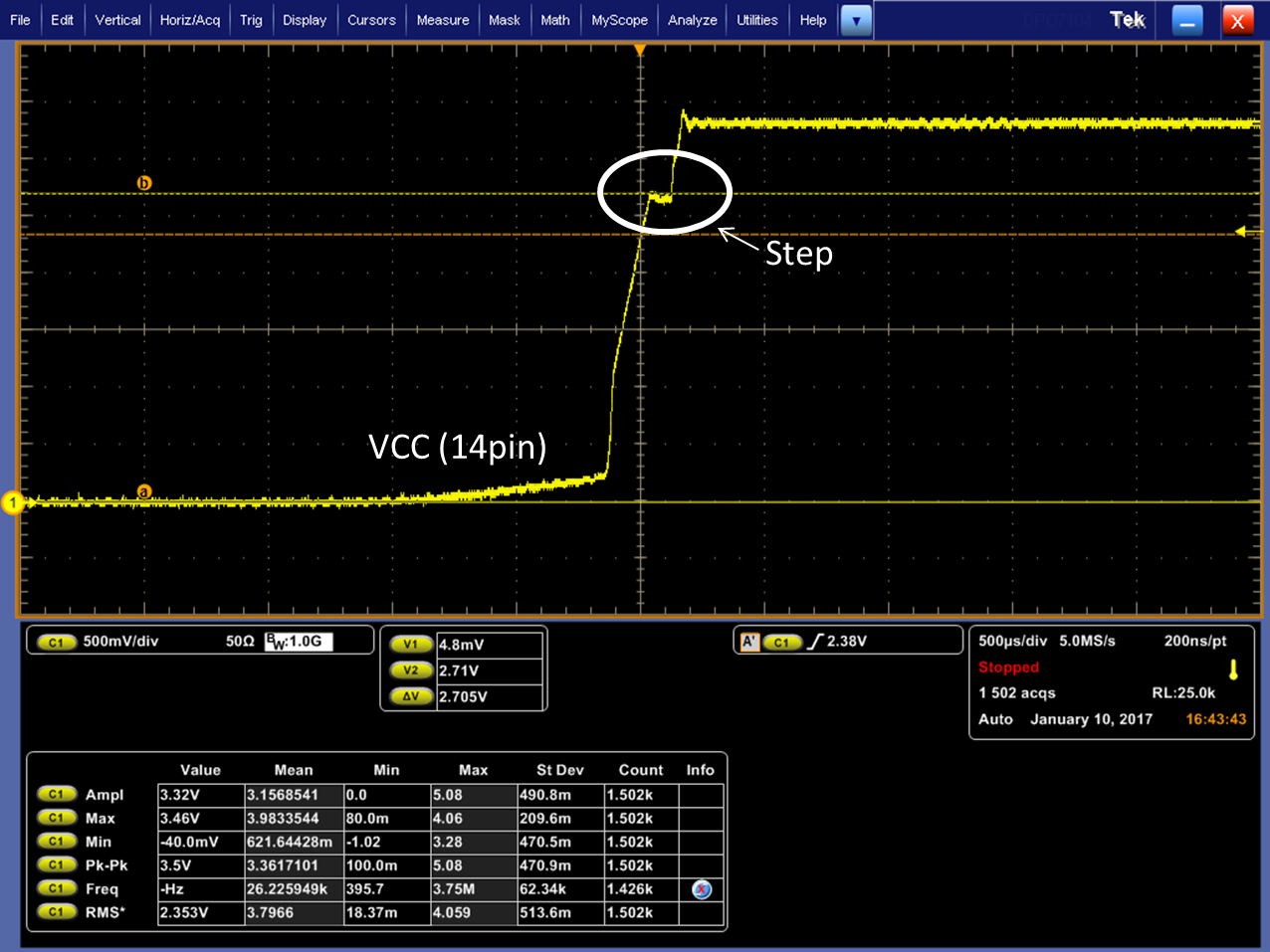Screen dimensions: 1270x952
Task: Open the Display menu
Action: point(305,20)
